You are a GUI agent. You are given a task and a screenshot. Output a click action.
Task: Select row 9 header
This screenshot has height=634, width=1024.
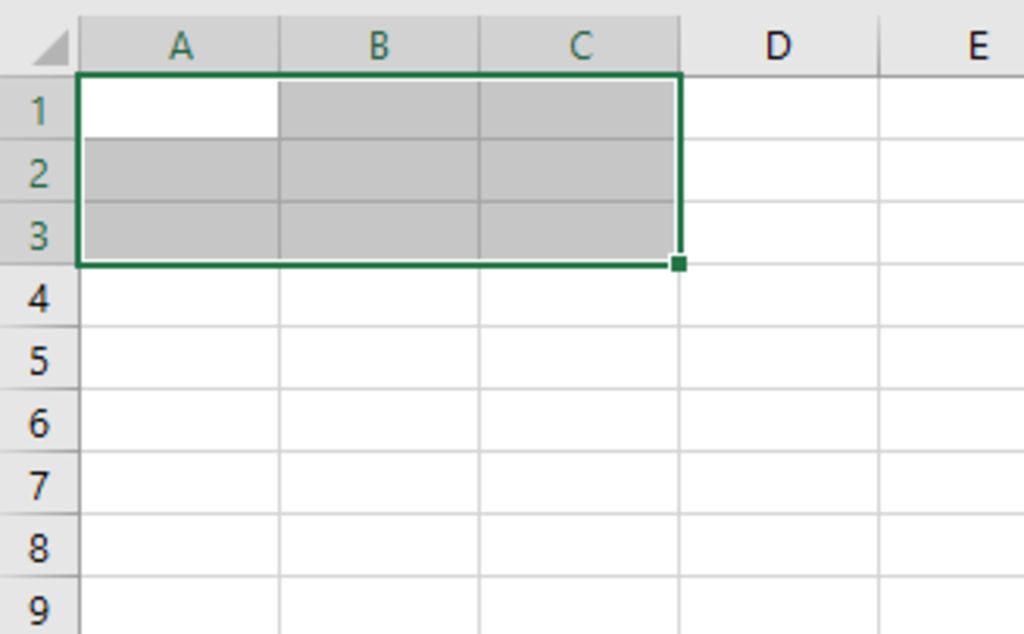pyautogui.click(x=39, y=606)
